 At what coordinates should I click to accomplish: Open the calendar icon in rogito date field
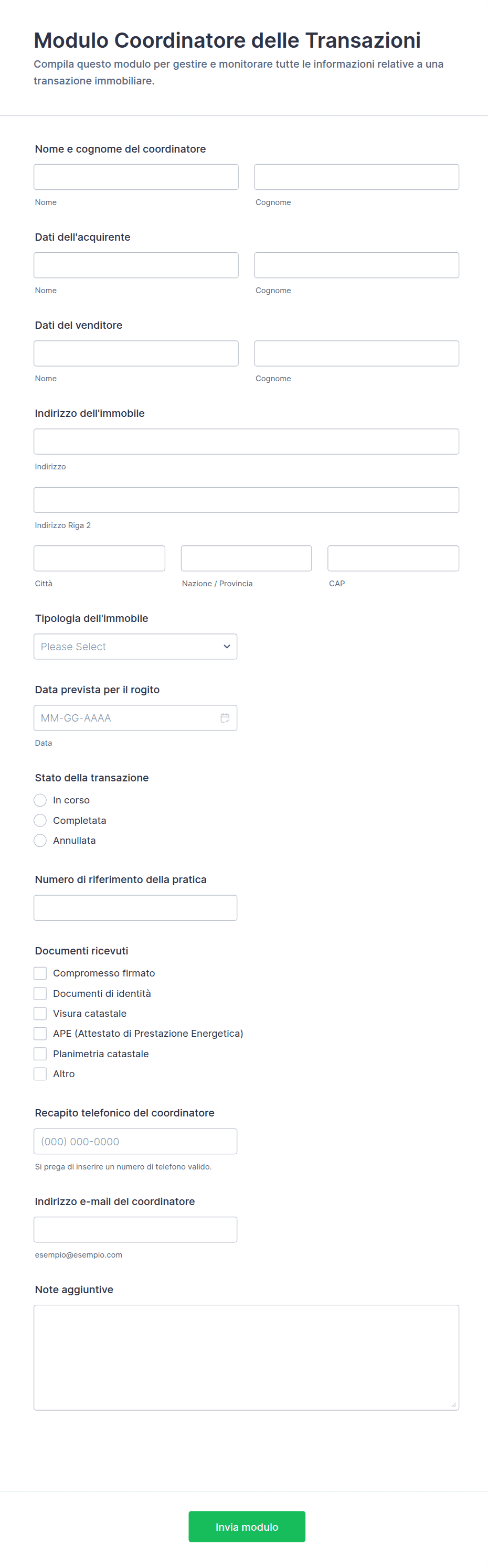coord(225,717)
